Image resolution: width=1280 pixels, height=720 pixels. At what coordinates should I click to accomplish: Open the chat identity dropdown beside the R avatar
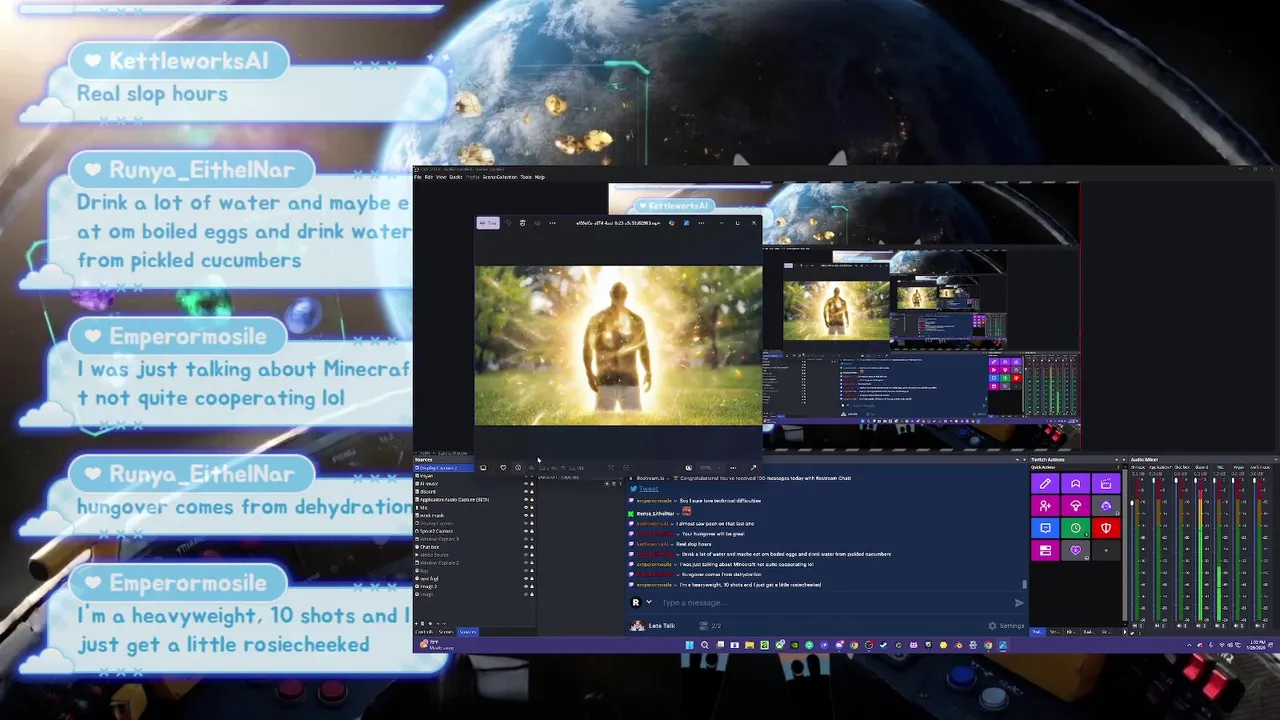coord(649,602)
